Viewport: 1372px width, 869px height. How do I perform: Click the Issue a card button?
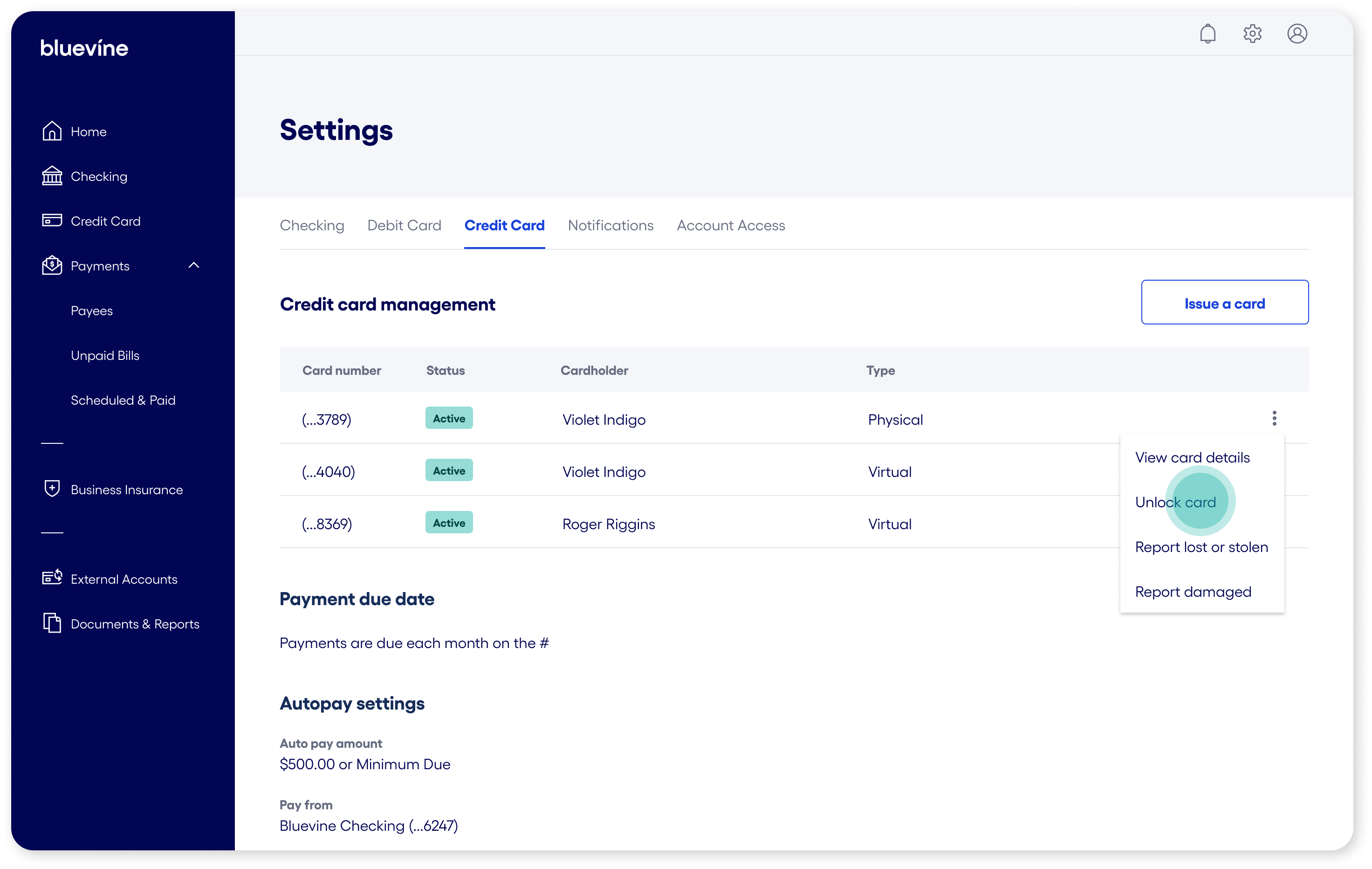tap(1224, 303)
